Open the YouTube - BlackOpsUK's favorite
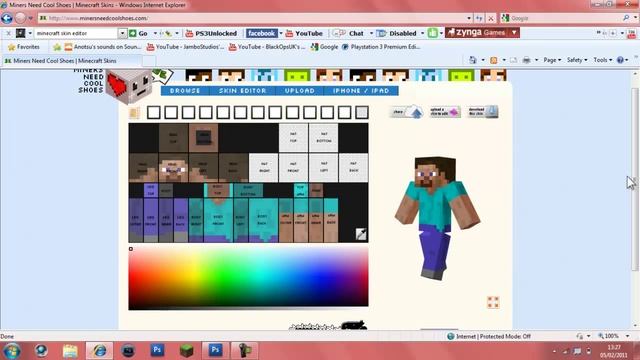This screenshot has width=640, height=360. coord(267,47)
